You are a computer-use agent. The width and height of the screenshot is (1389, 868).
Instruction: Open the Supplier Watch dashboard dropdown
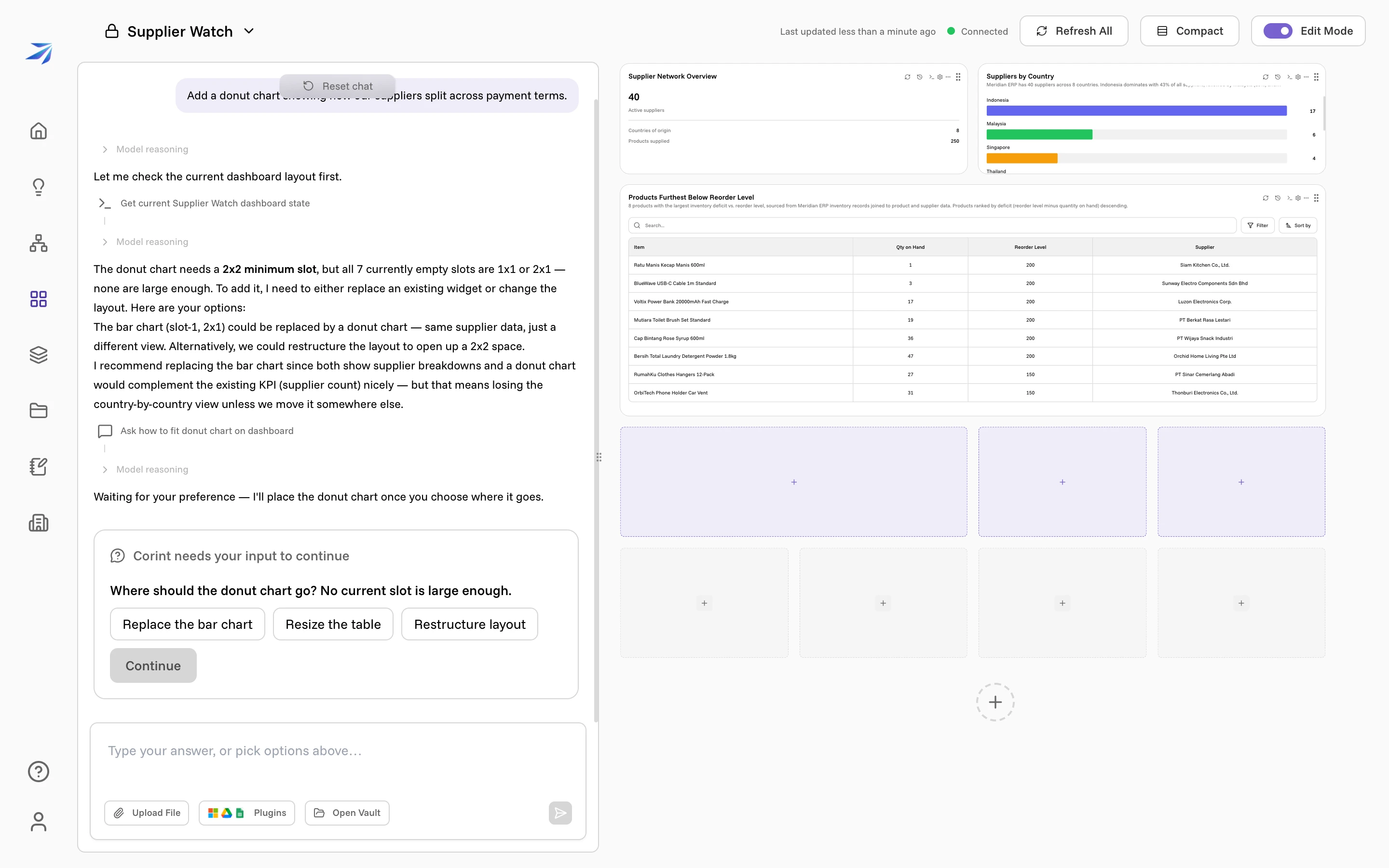coord(248,31)
